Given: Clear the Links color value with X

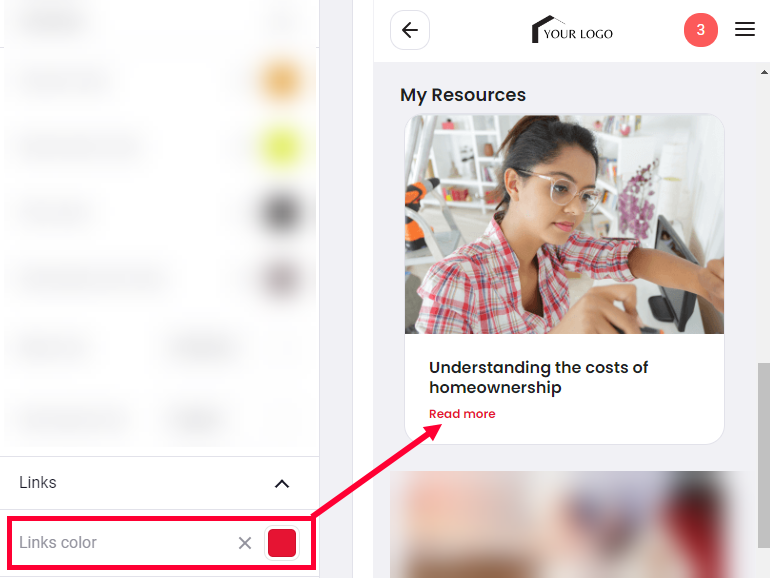Looking at the screenshot, I should pos(245,543).
